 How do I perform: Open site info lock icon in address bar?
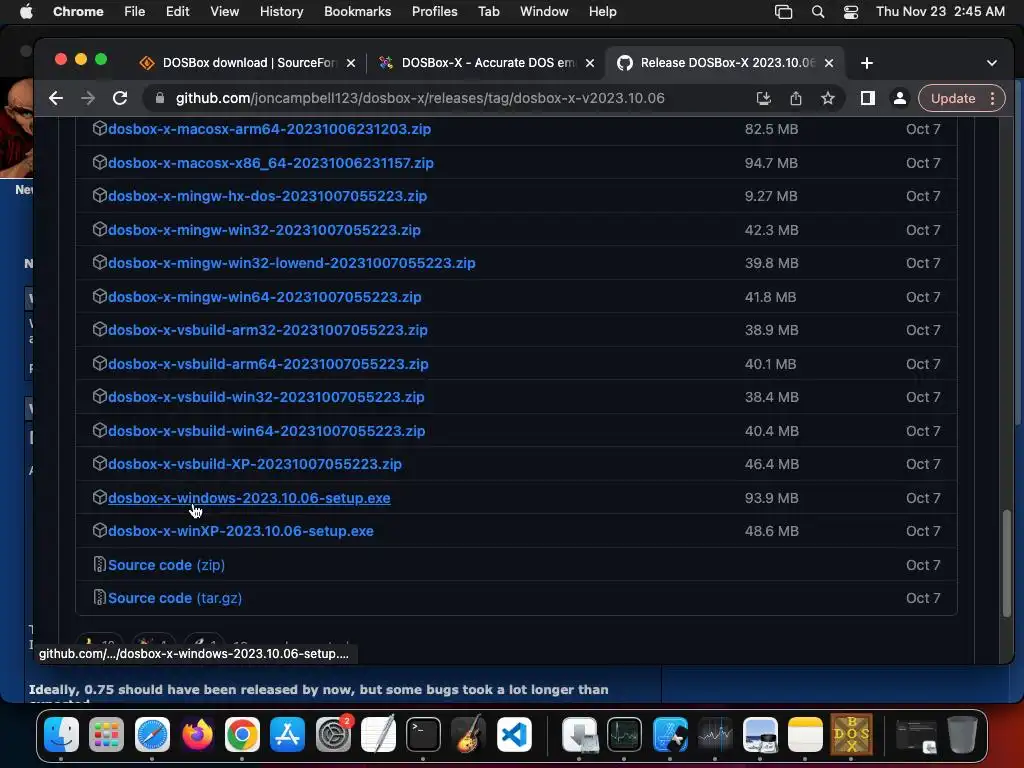click(159, 98)
